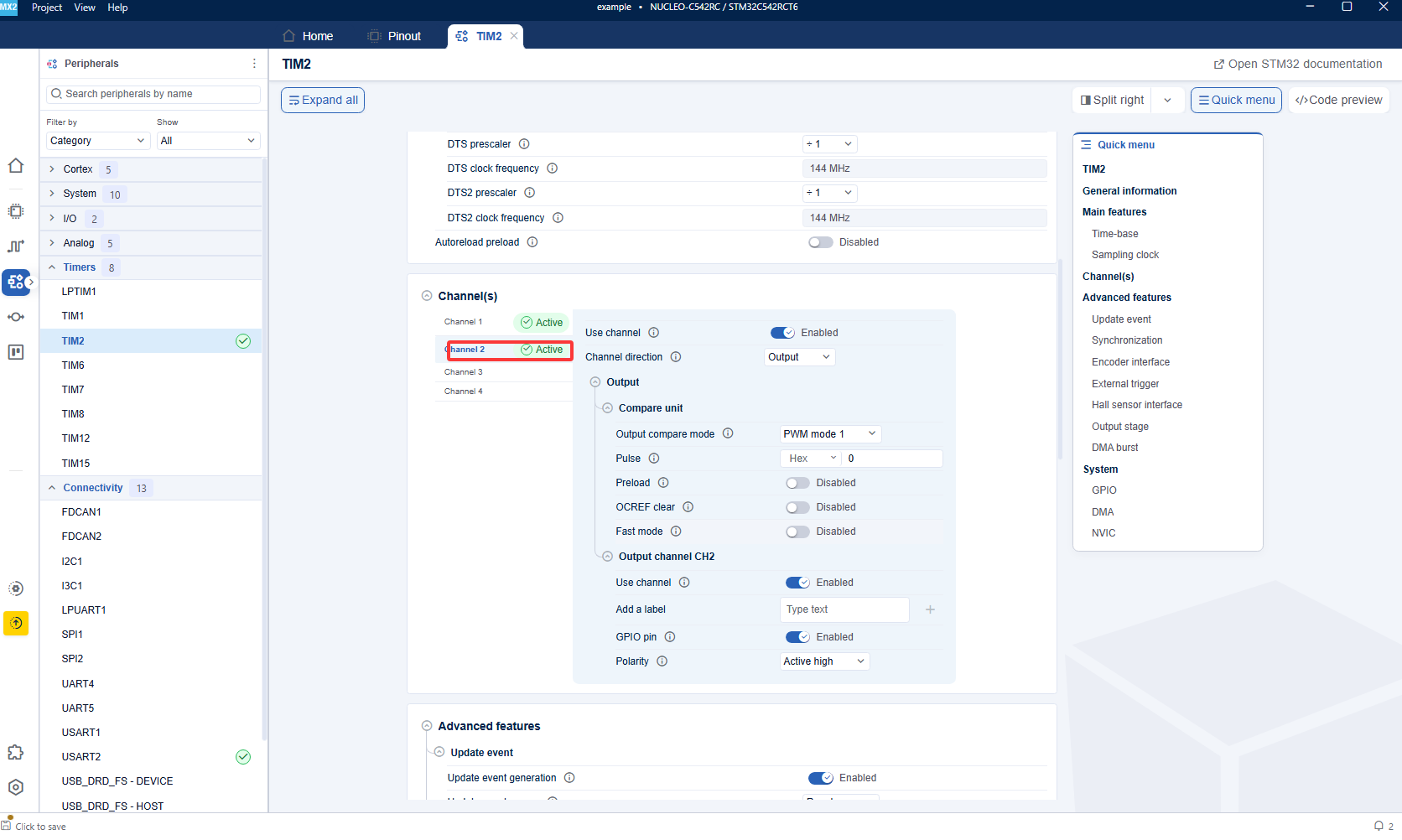Toggle the top Use channel switch
The width and height of the screenshot is (1402, 840).
782,333
